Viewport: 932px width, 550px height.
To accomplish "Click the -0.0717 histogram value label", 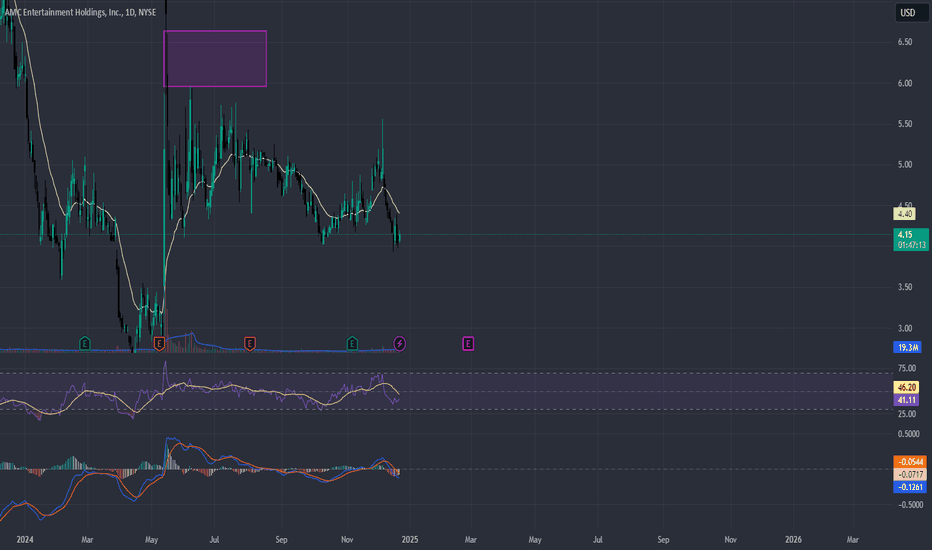I will pyautogui.click(x=910, y=474).
